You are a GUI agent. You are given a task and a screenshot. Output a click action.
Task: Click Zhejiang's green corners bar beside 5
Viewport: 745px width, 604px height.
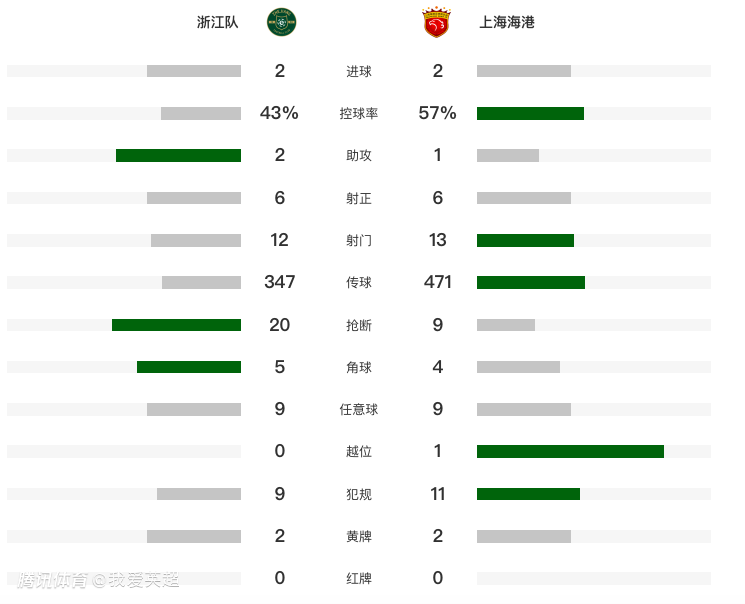(189, 367)
